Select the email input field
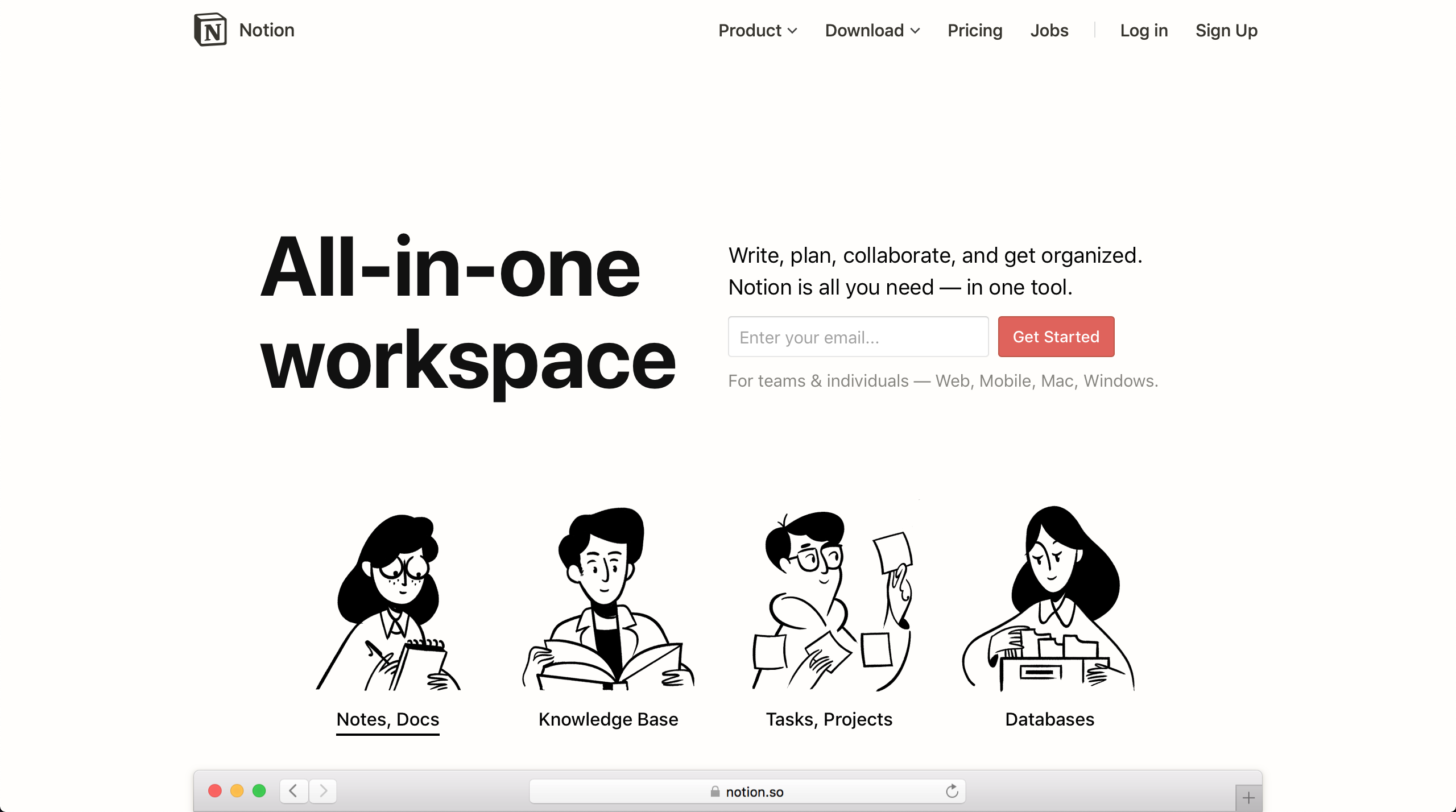 point(858,337)
